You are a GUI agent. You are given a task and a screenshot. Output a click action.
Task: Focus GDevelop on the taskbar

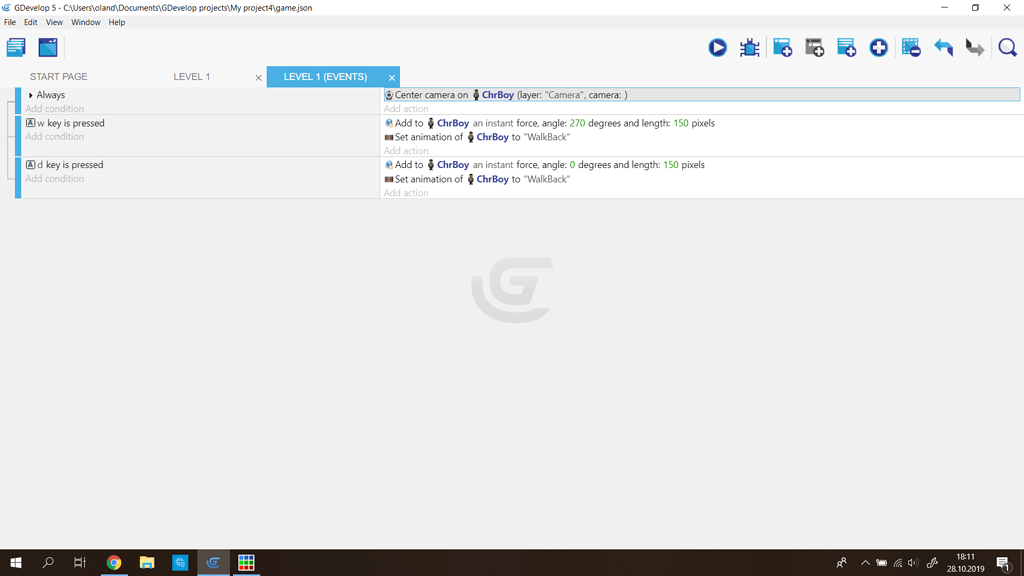tap(213, 562)
